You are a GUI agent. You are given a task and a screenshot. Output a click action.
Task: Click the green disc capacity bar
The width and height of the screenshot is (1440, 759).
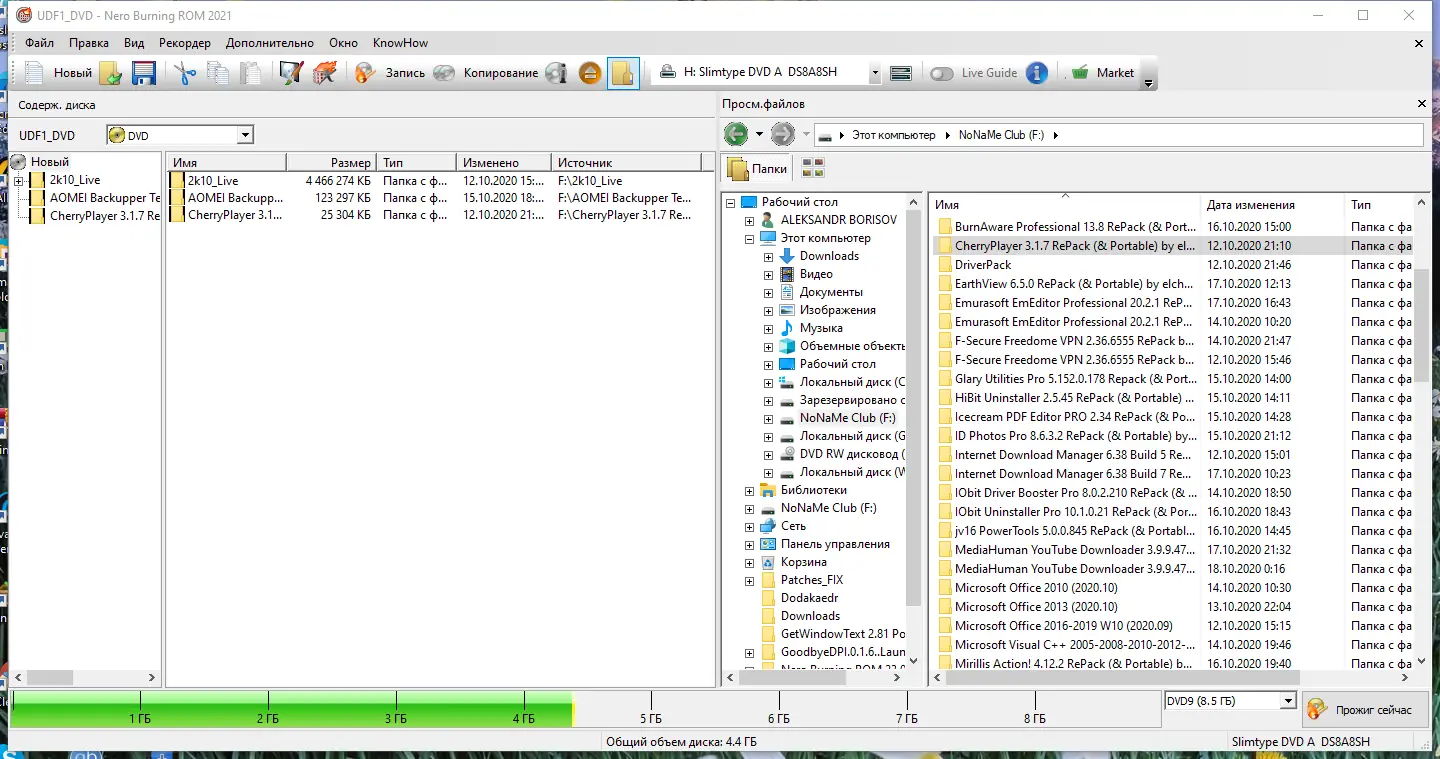pyautogui.click(x=291, y=708)
